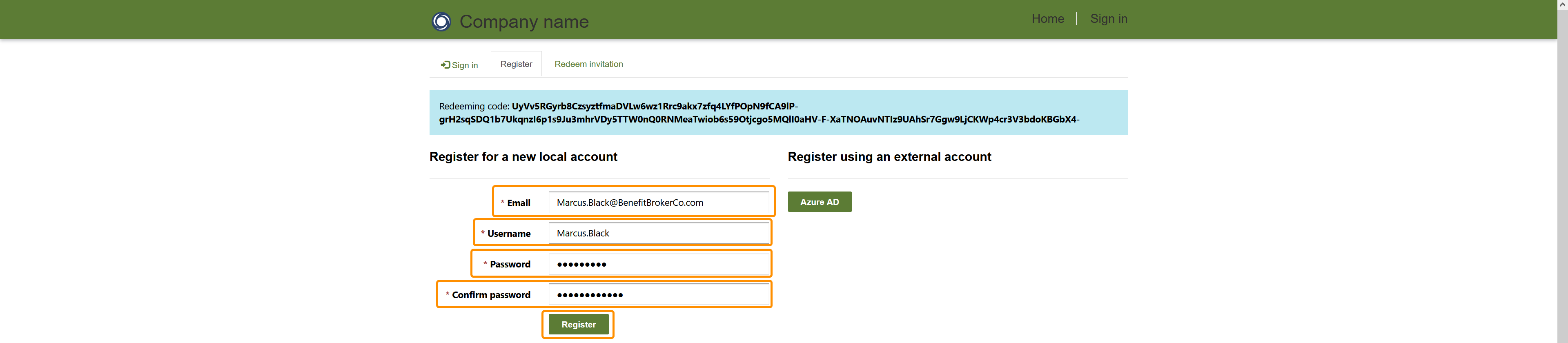Screen dimensions: 1568x343
Task: Select the Register tab
Action: [x=516, y=64]
